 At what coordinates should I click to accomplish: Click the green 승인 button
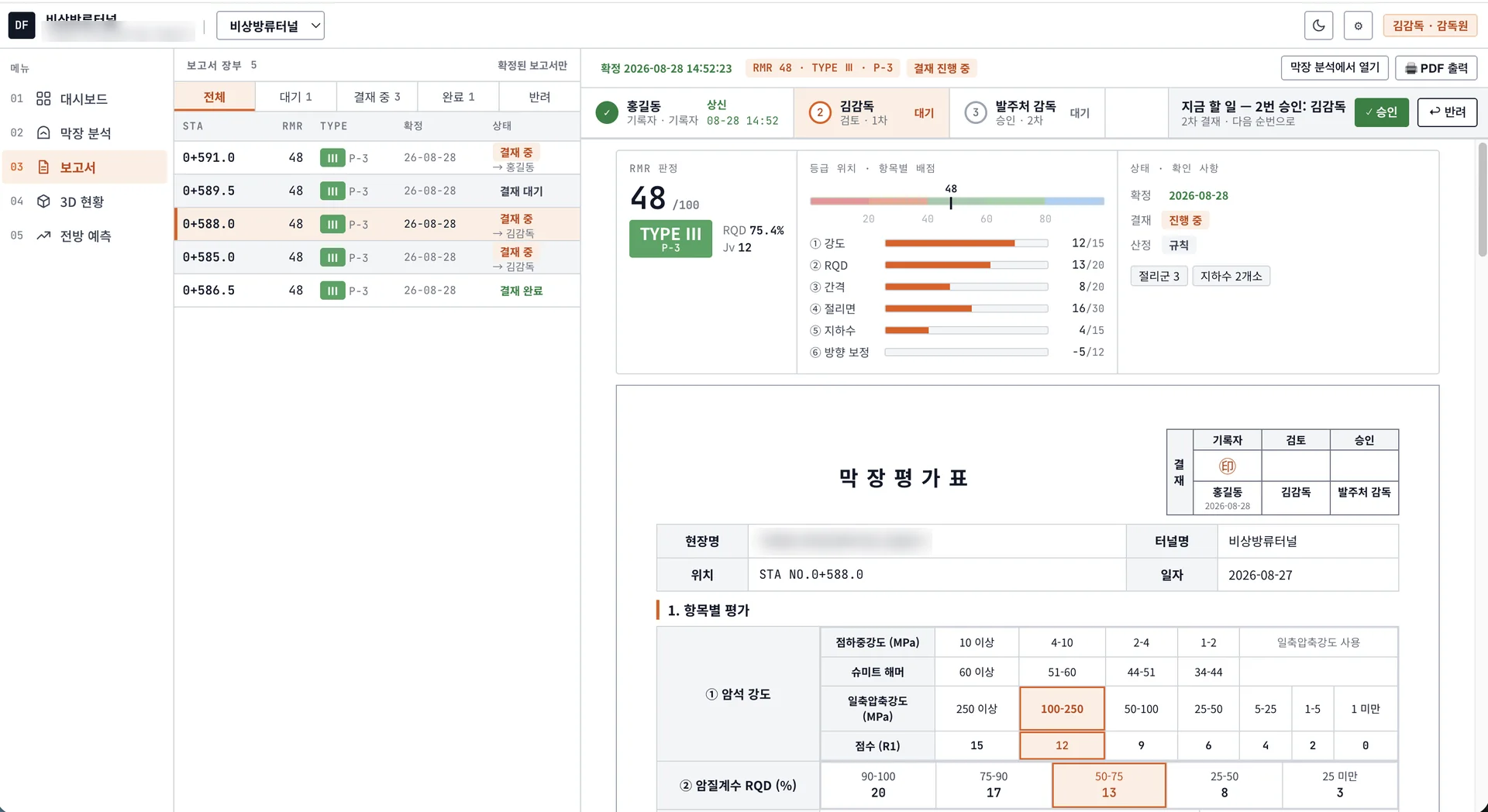click(1381, 112)
